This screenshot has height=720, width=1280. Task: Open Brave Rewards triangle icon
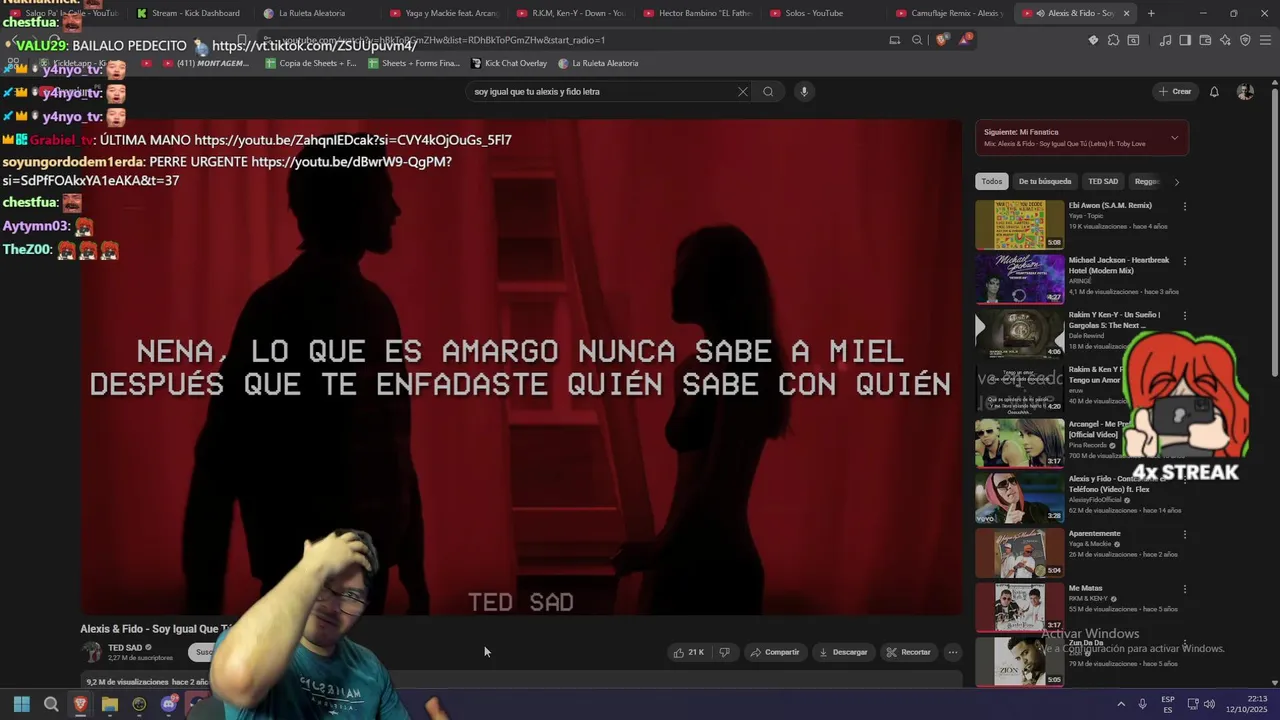point(965,40)
